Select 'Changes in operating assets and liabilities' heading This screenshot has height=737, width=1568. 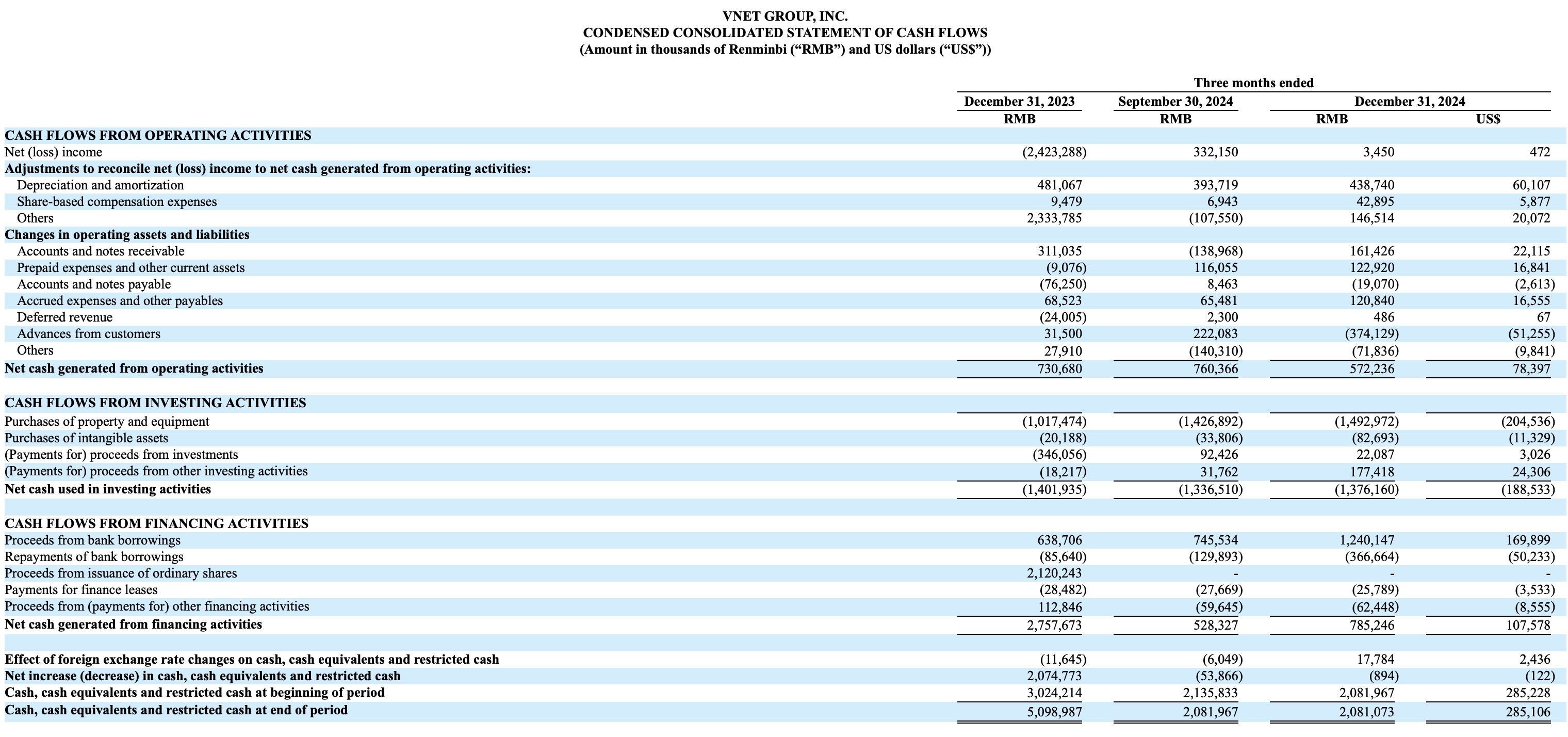tap(127, 235)
